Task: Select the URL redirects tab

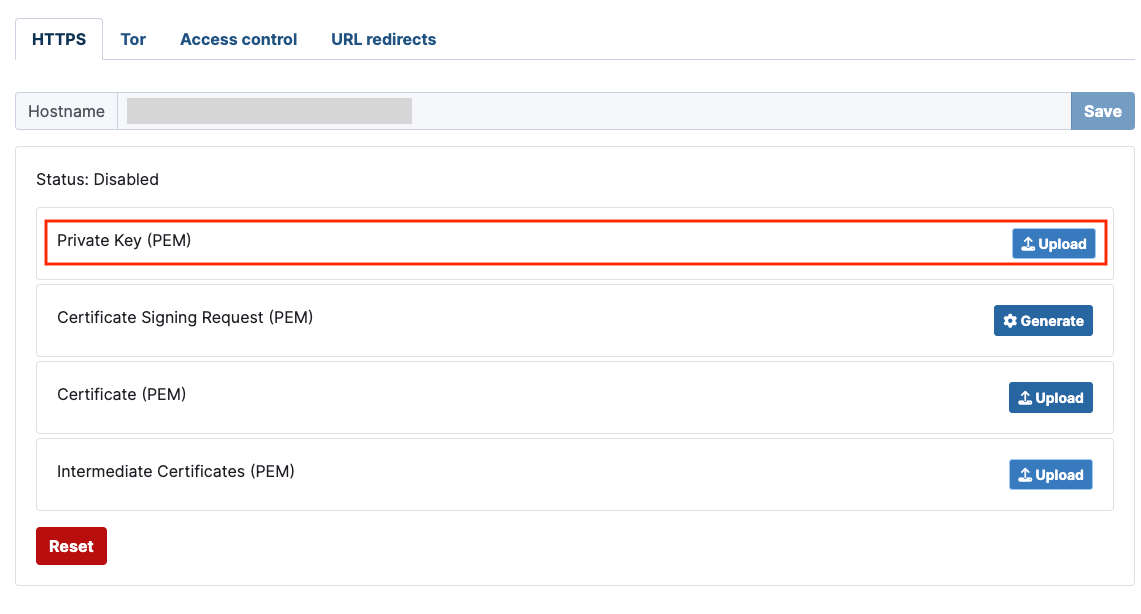Action: (383, 39)
